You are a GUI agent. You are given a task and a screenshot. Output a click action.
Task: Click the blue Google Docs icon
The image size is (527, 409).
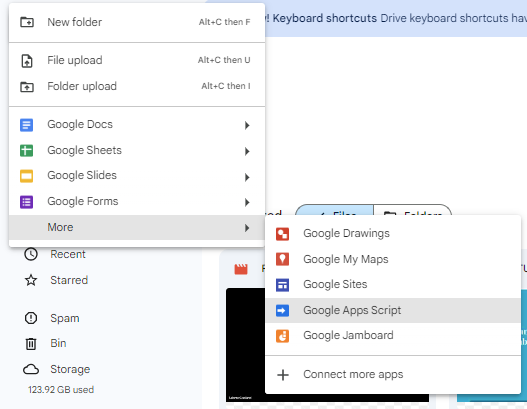coord(27,125)
